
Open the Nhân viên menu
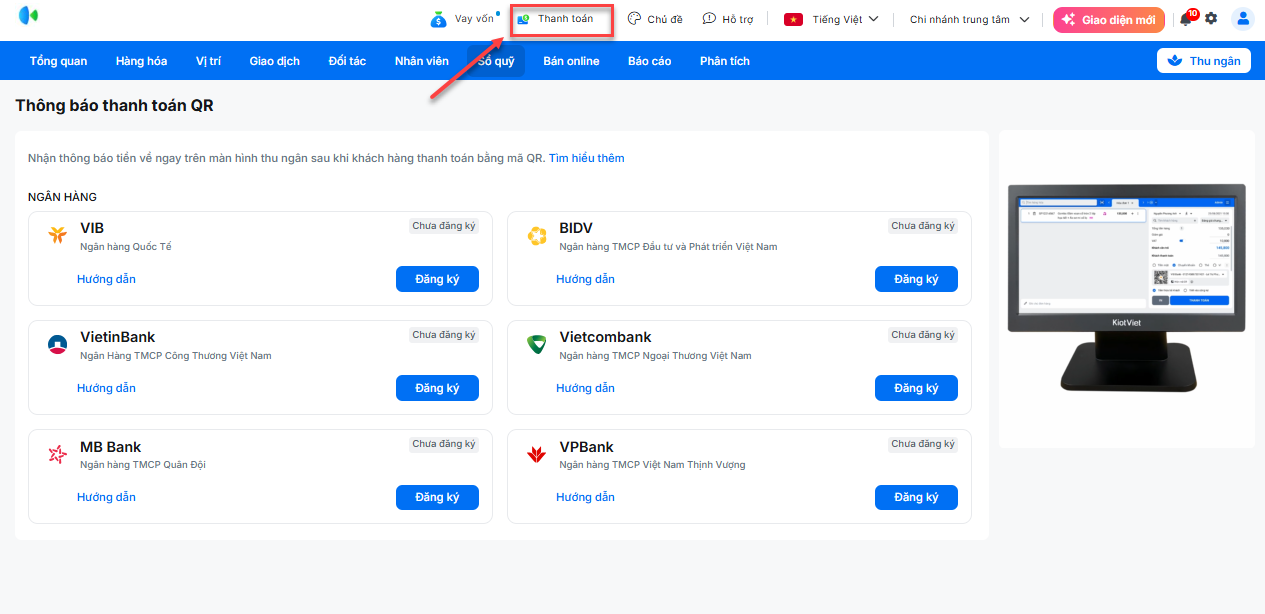click(x=421, y=61)
